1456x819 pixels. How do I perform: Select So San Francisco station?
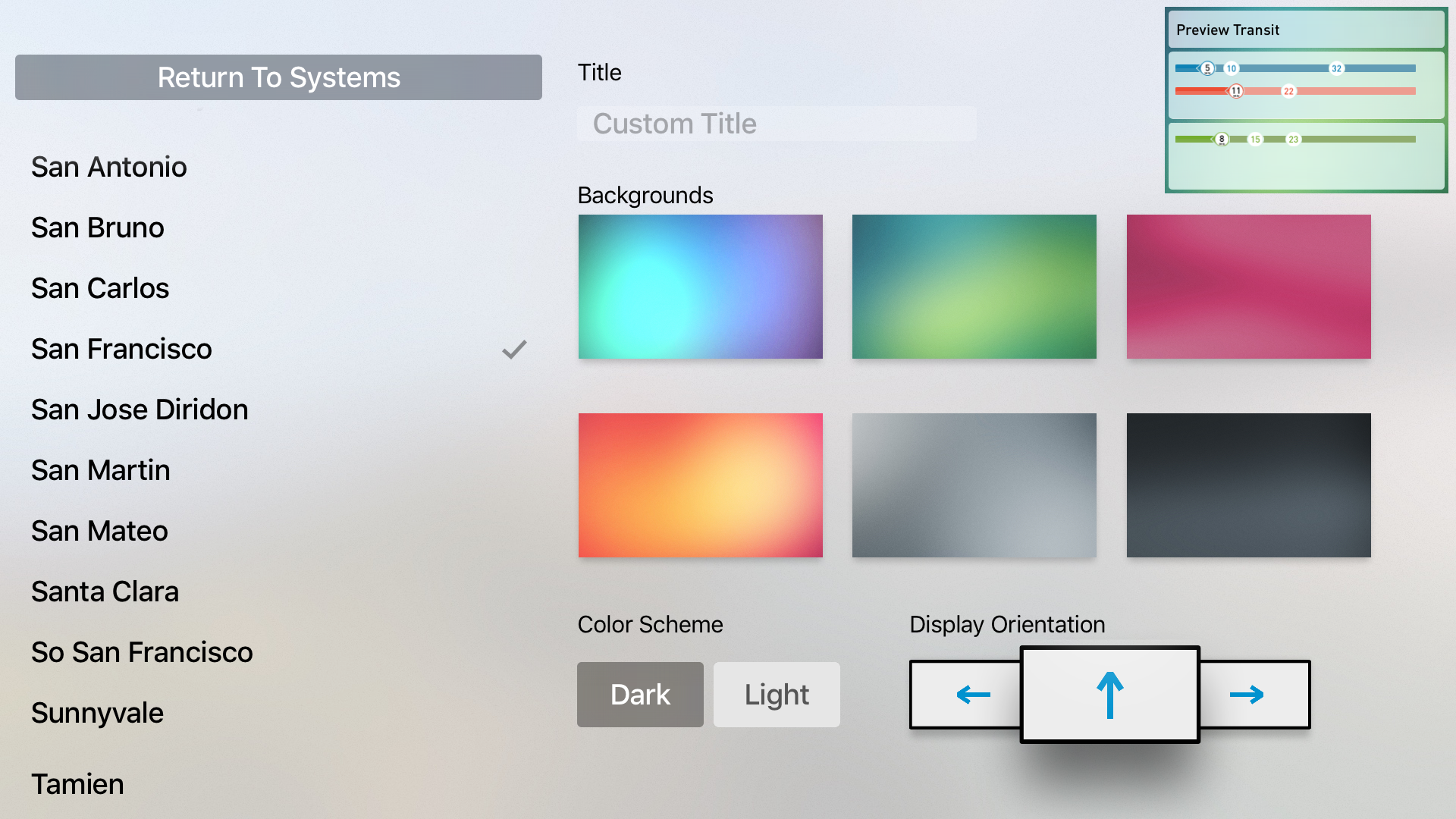pyautogui.click(x=278, y=652)
